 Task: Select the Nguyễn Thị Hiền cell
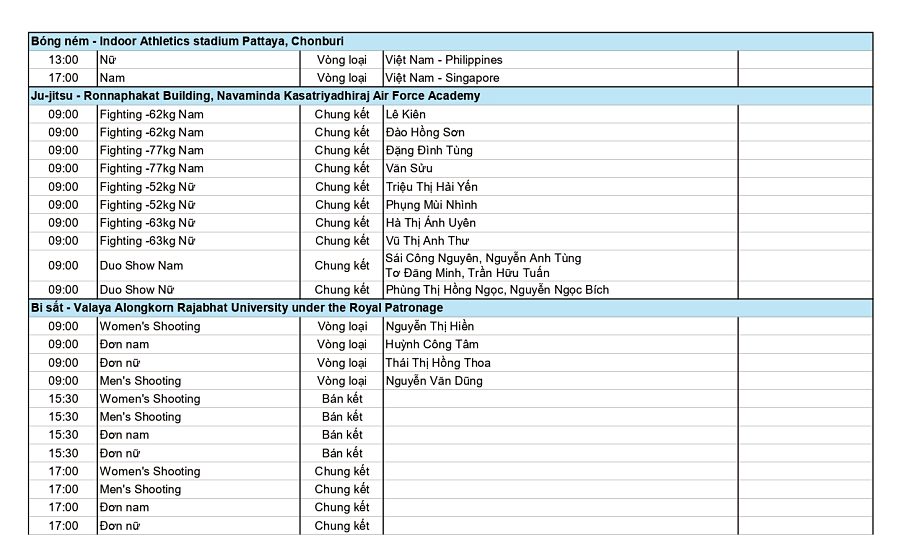tap(429, 326)
